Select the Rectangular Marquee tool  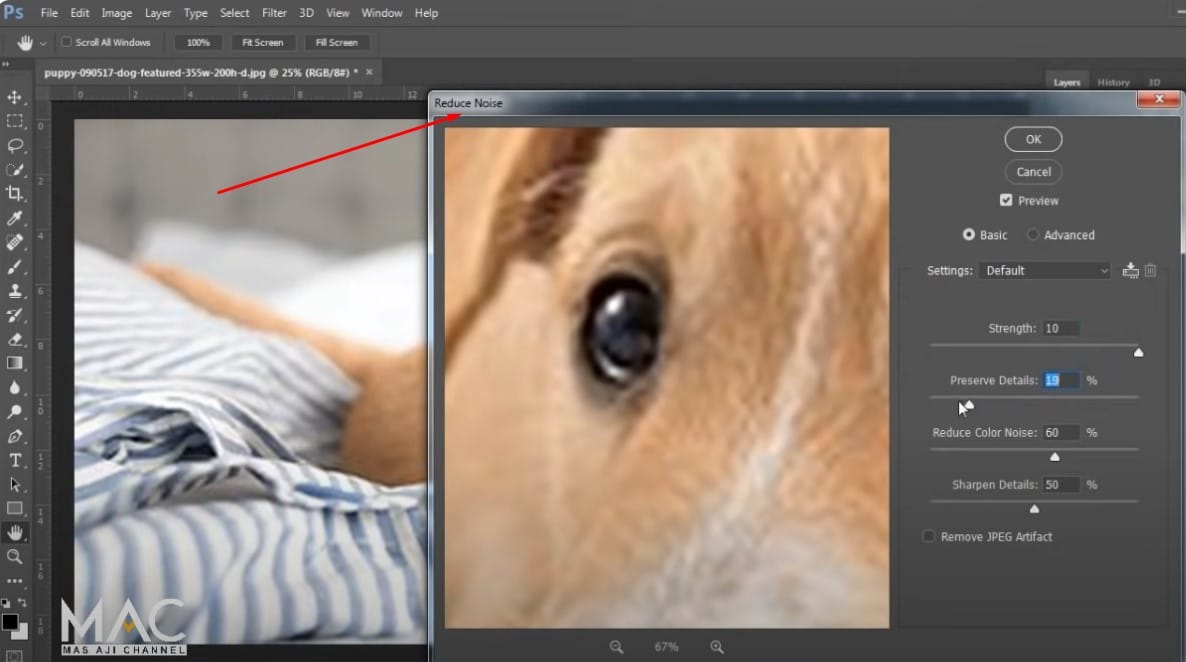pyautogui.click(x=14, y=121)
